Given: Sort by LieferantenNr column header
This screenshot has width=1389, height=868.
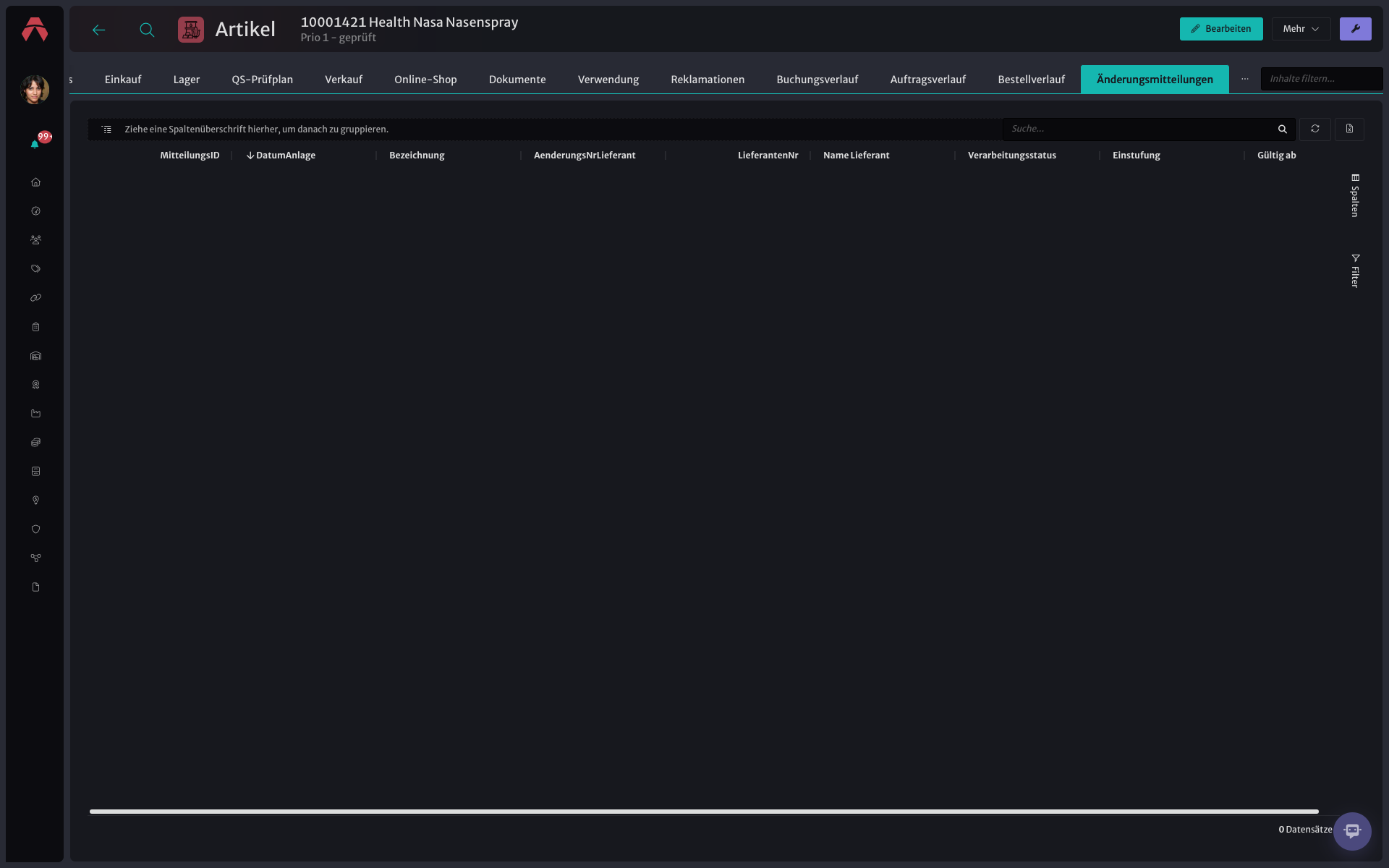Looking at the screenshot, I should click(768, 156).
